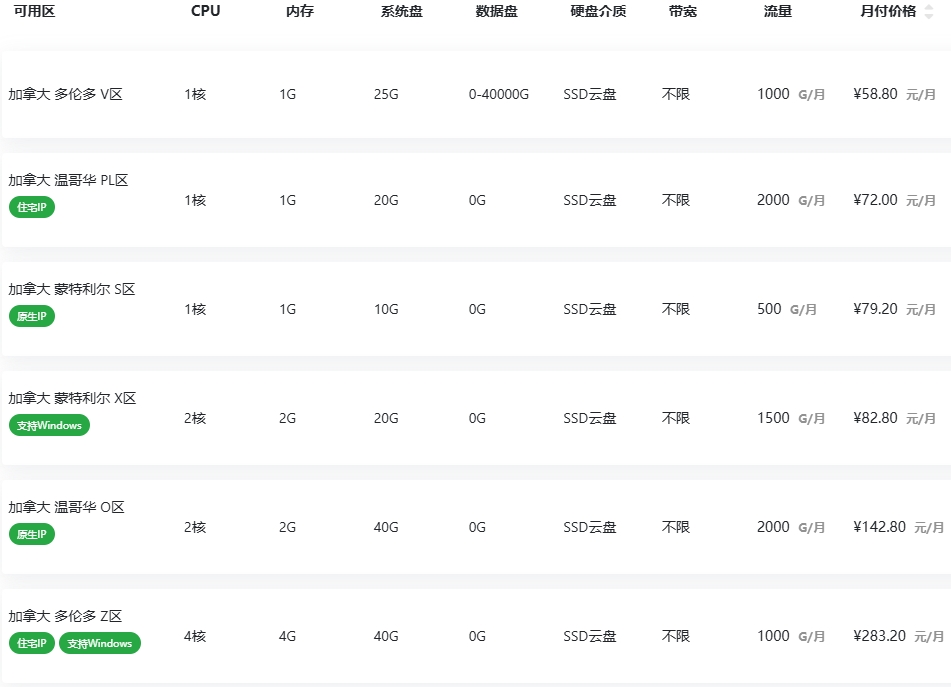951x687 pixels.
Task: Click the 支持Windows badge on 蒙特利尔 X区
Action: click(49, 425)
